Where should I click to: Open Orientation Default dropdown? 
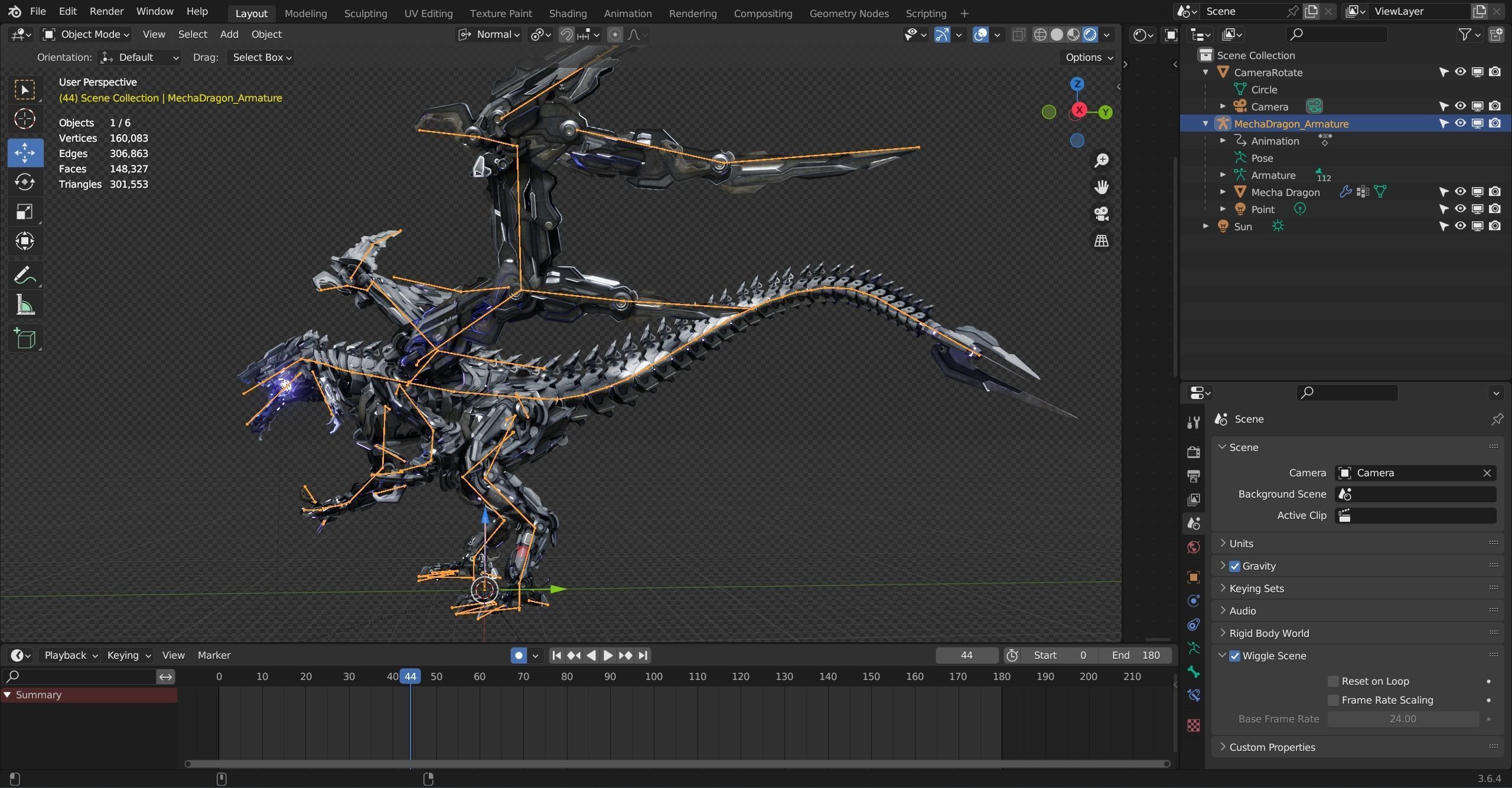pos(139,57)
